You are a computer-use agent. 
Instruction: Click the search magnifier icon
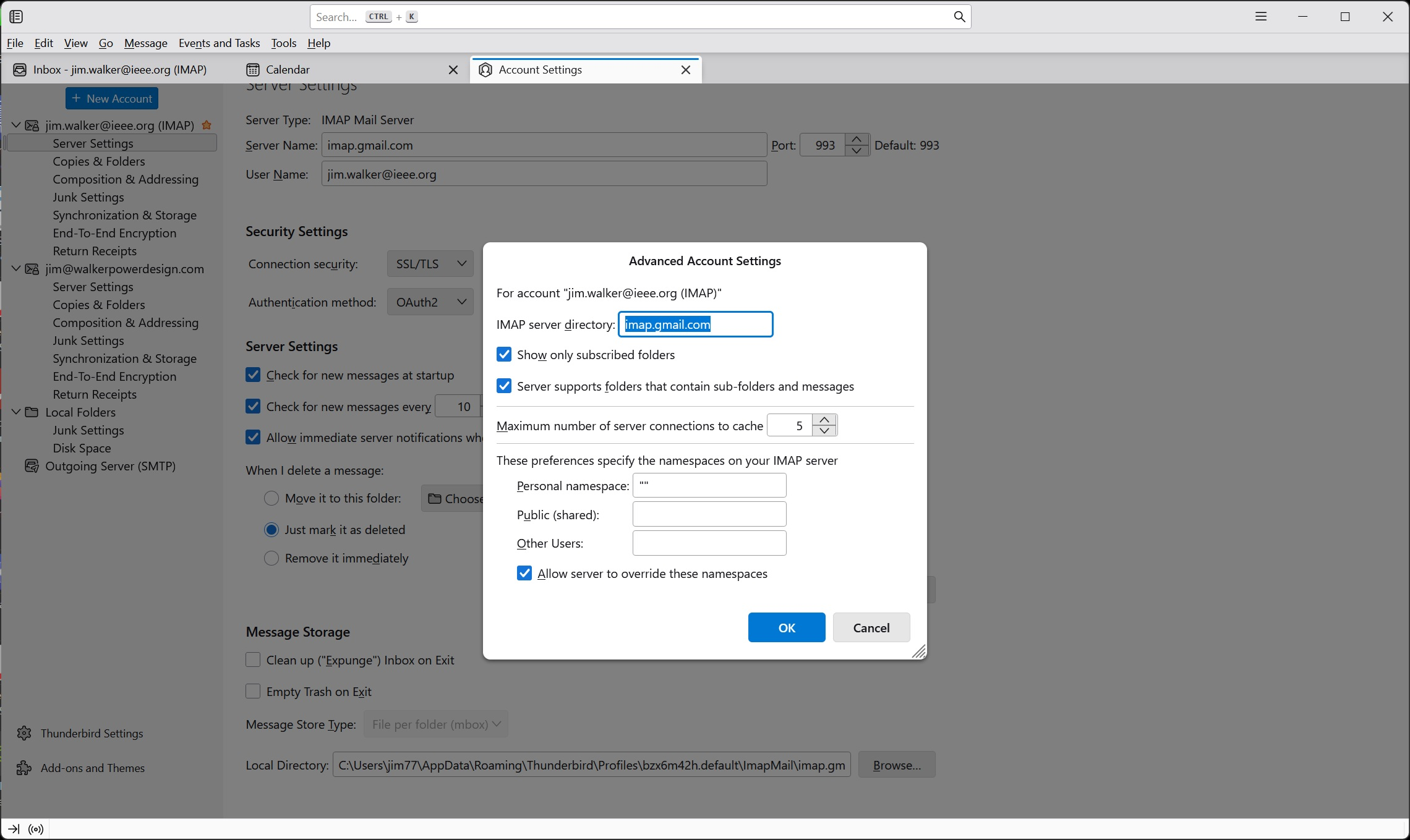959,17
